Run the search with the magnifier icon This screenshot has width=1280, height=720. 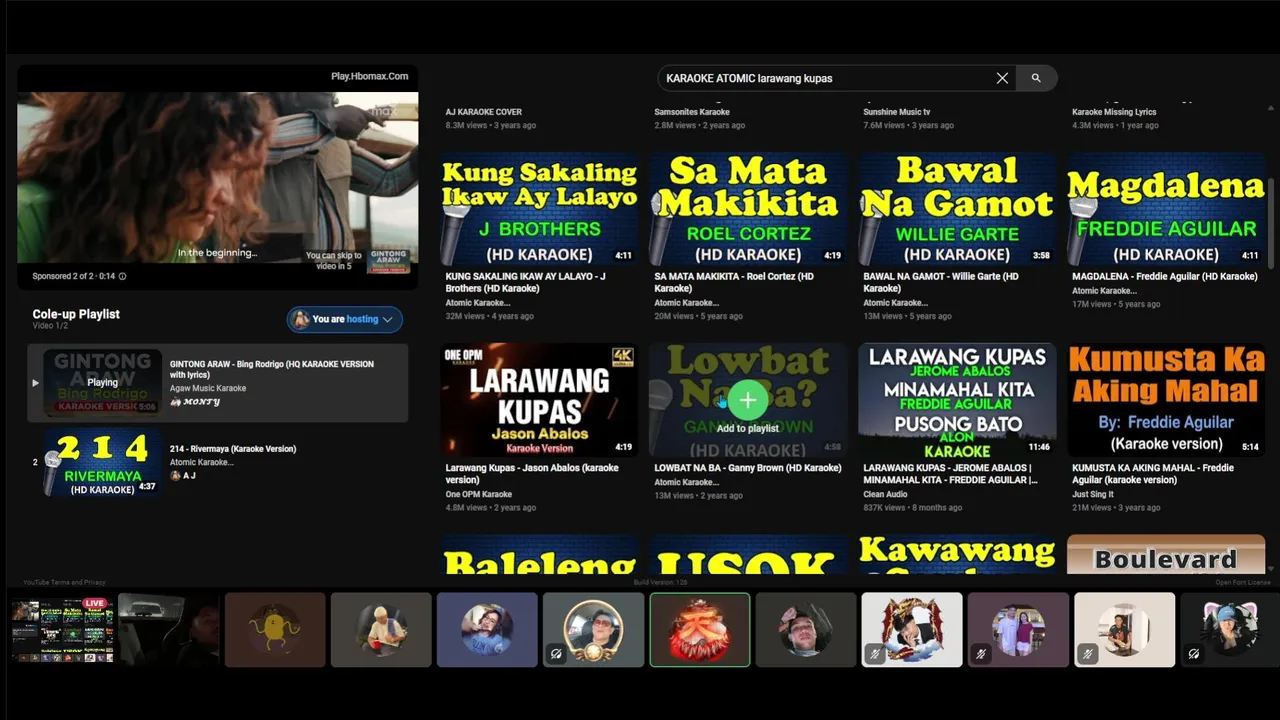point(1036,78)
